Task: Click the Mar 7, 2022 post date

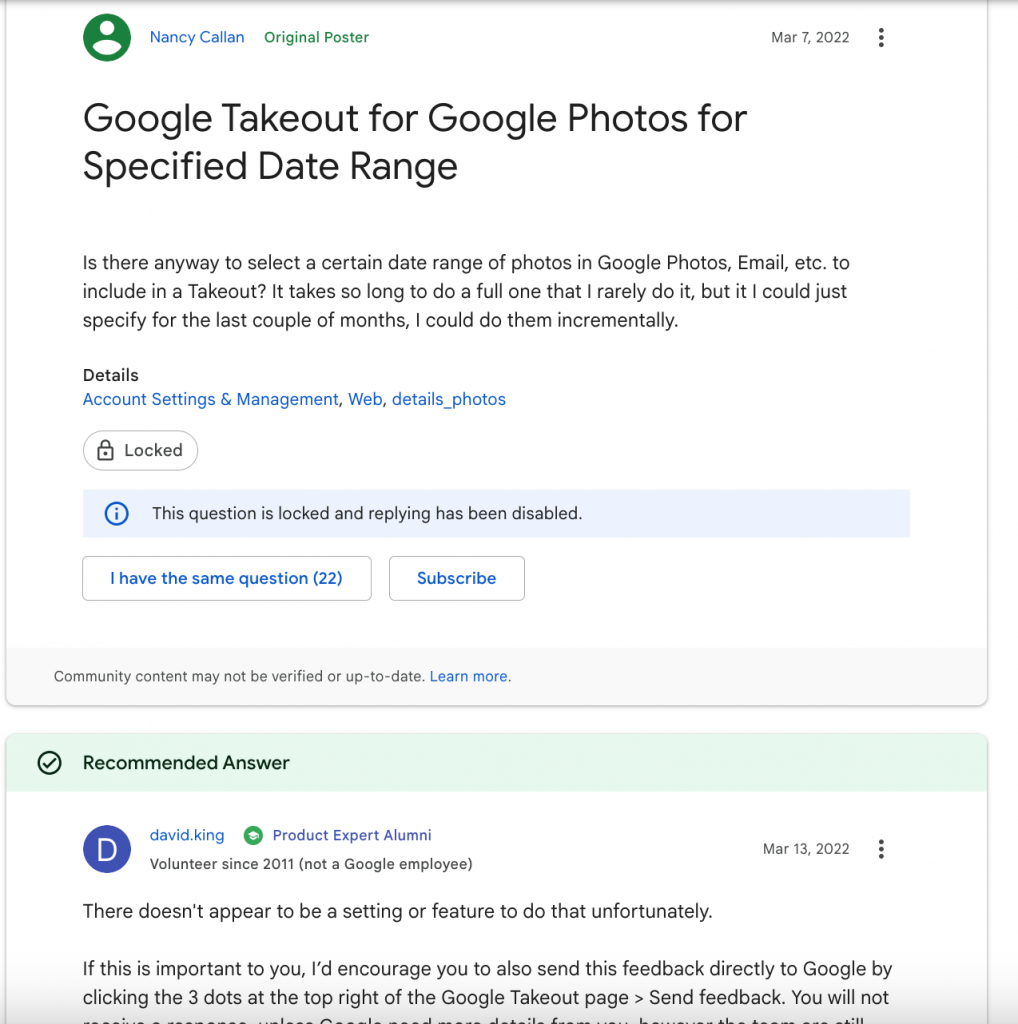Action: [810, 37]
